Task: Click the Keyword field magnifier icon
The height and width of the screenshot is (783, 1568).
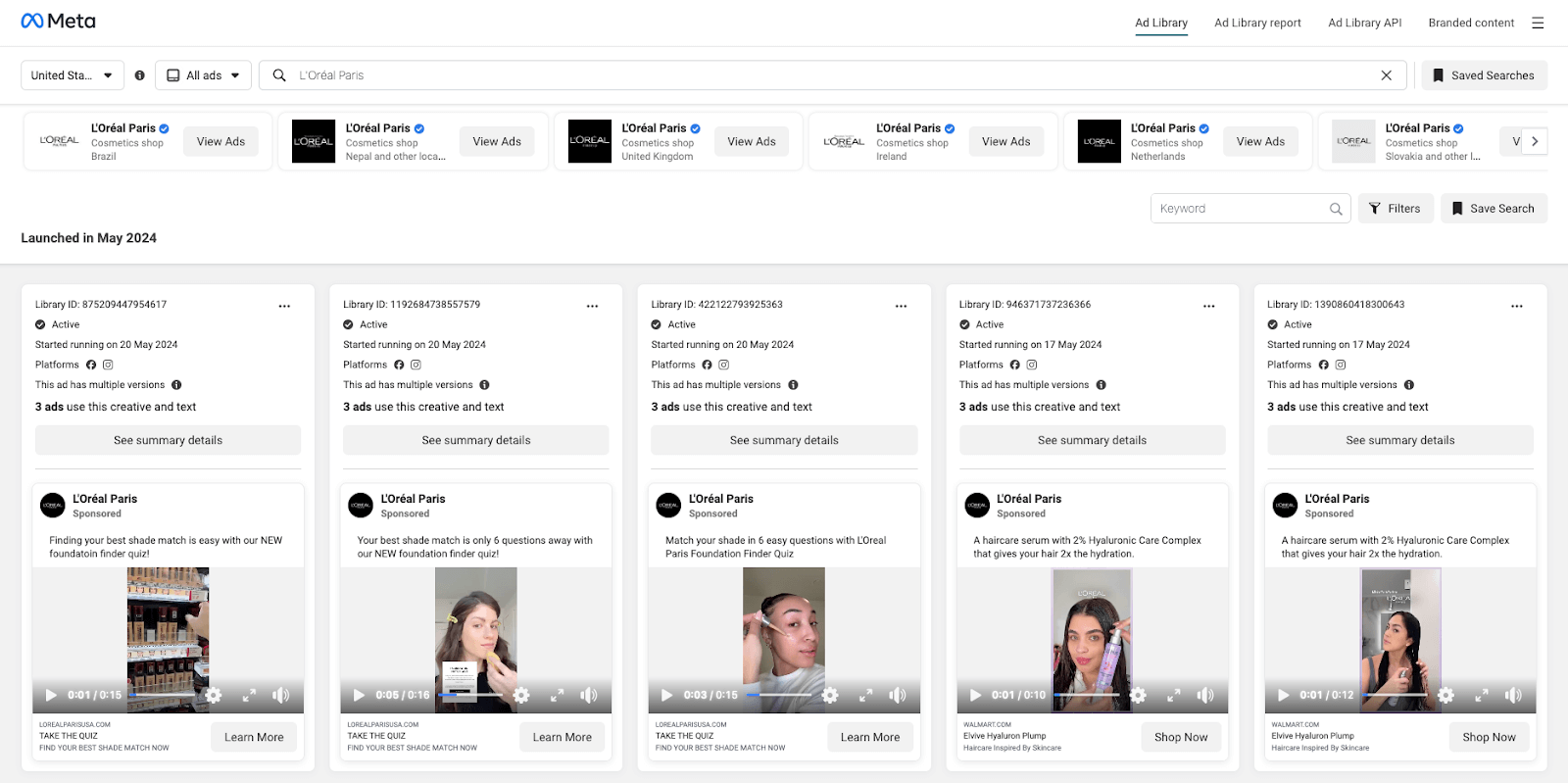Action: click(x=1336, y=209)
